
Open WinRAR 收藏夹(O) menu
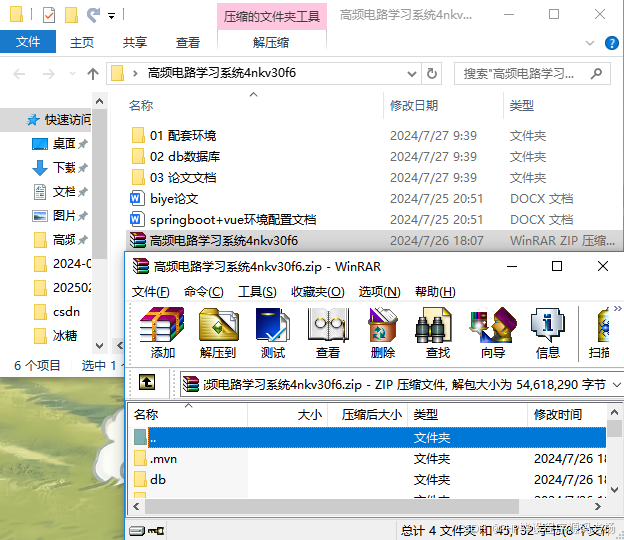point(318,292)
